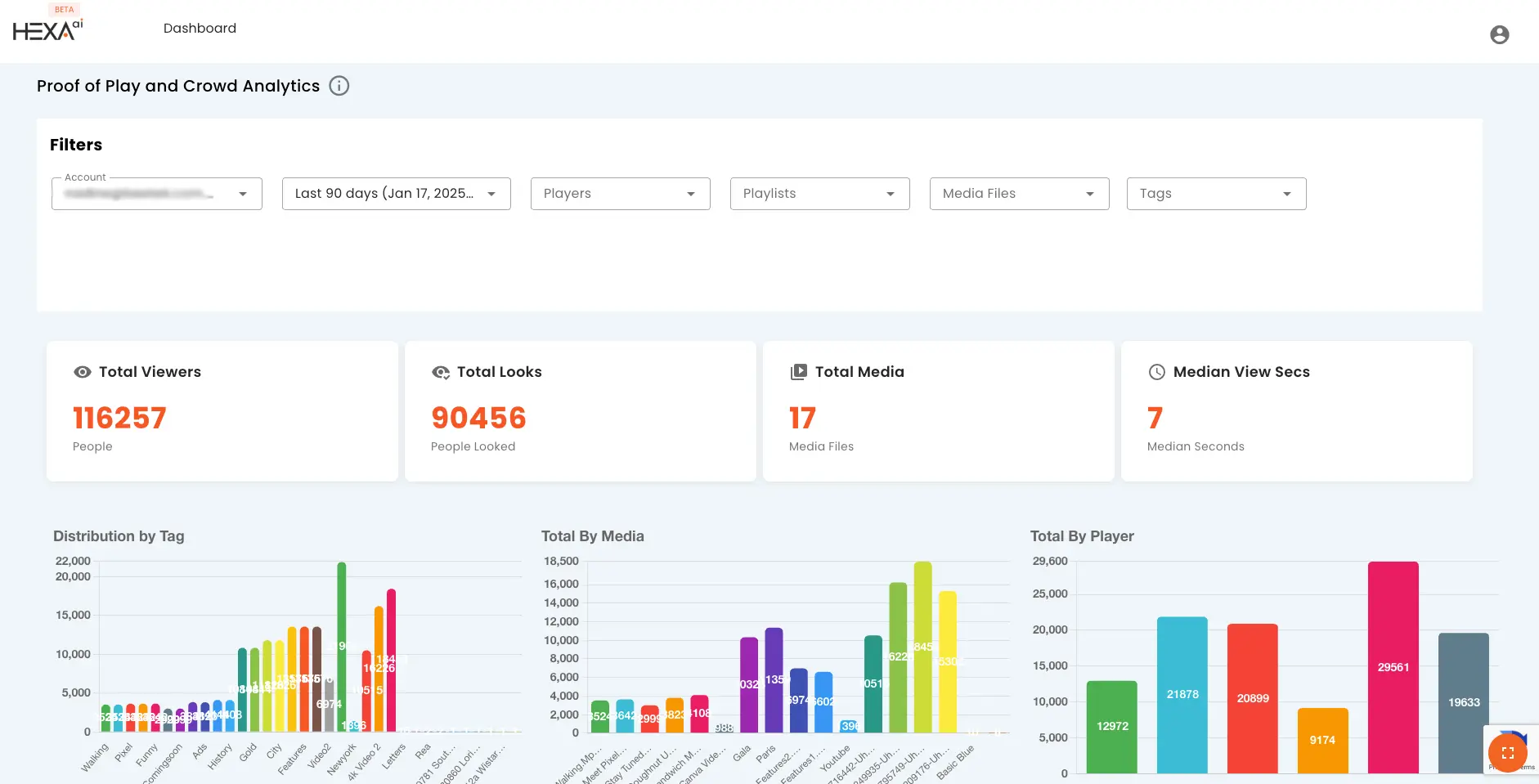Click the eye icon on Total Viewers card
Viewport: 1539px width, 784px height.
pos(82,372)
